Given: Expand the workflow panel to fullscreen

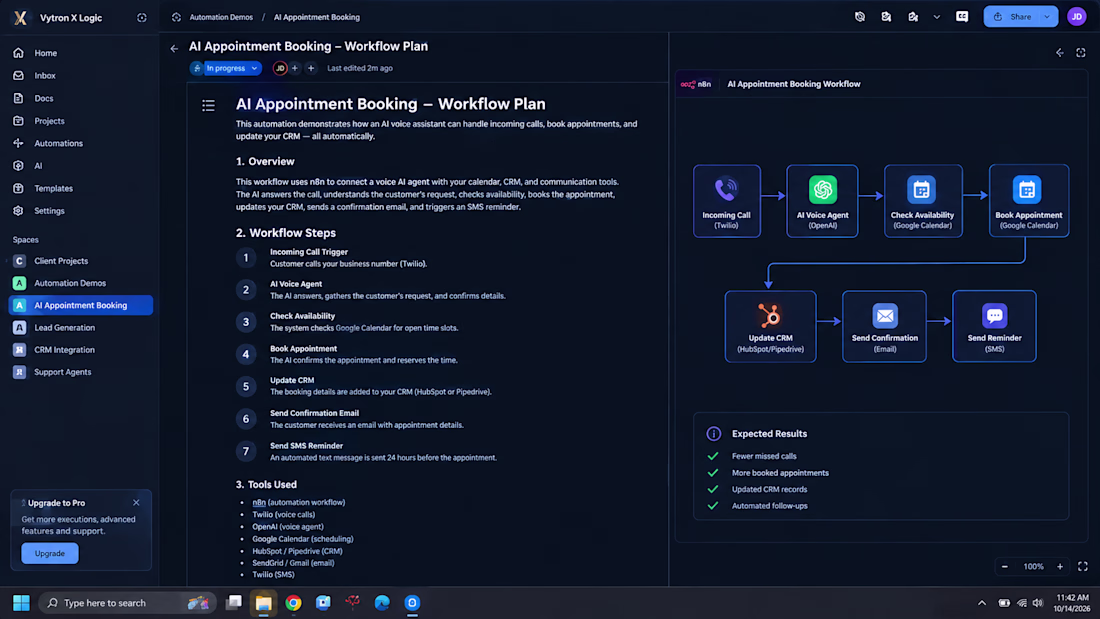Looking at the screenshot, I should tap(1081, 53).
